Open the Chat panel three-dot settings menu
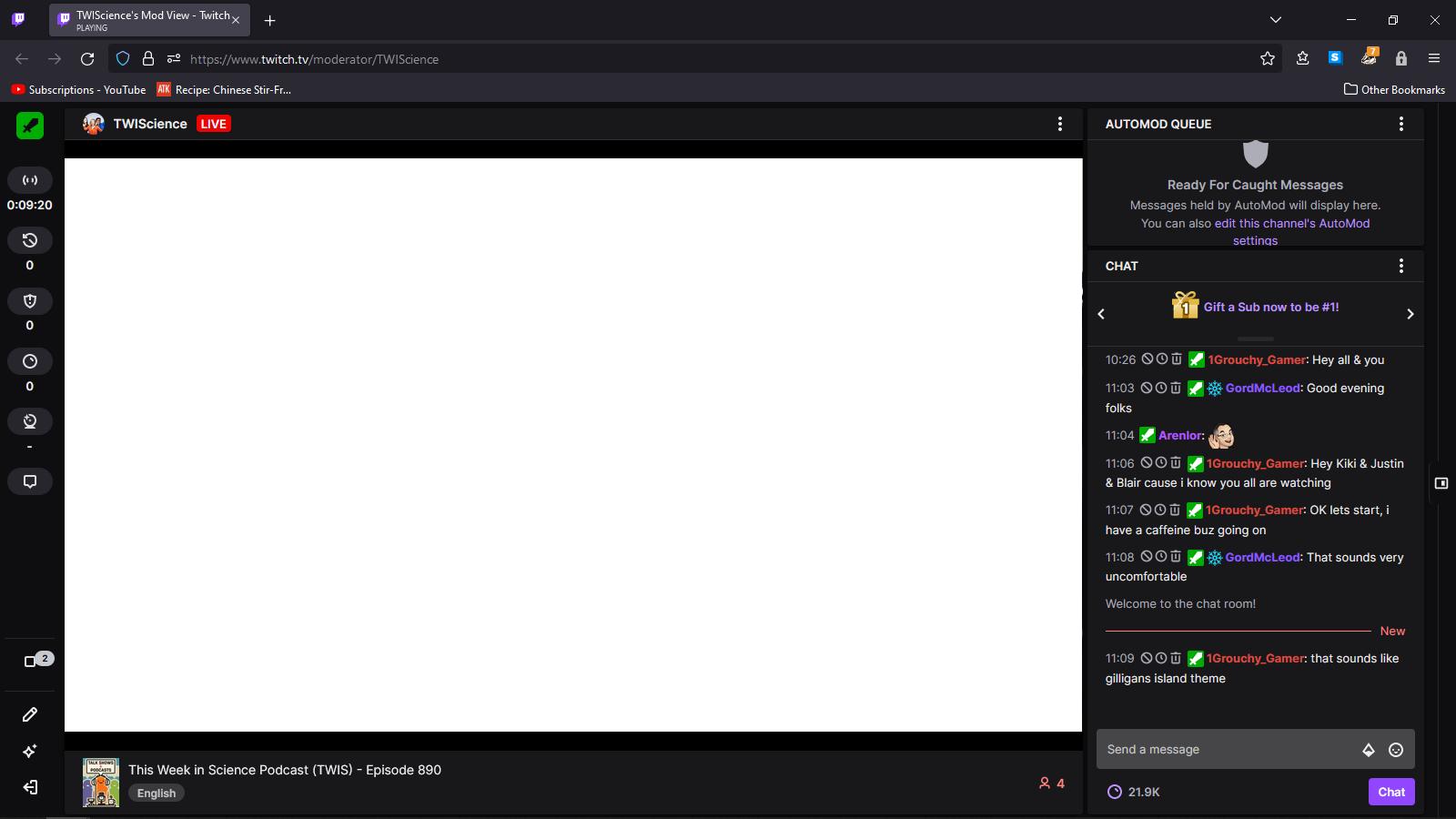 click(x=1401, y=266)
